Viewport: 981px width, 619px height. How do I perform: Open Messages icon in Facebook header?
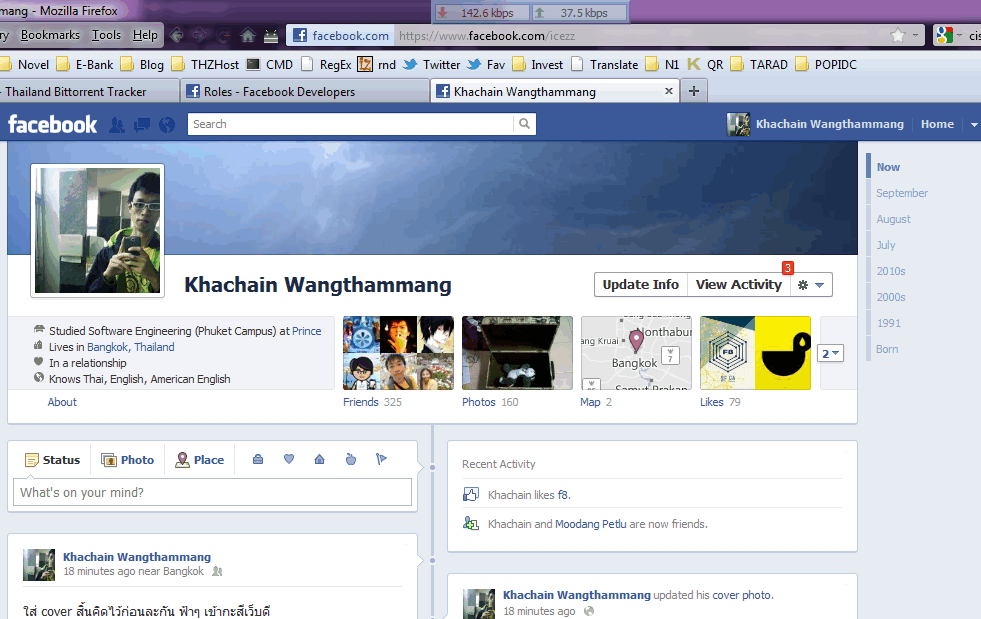(x=142, y=125)
